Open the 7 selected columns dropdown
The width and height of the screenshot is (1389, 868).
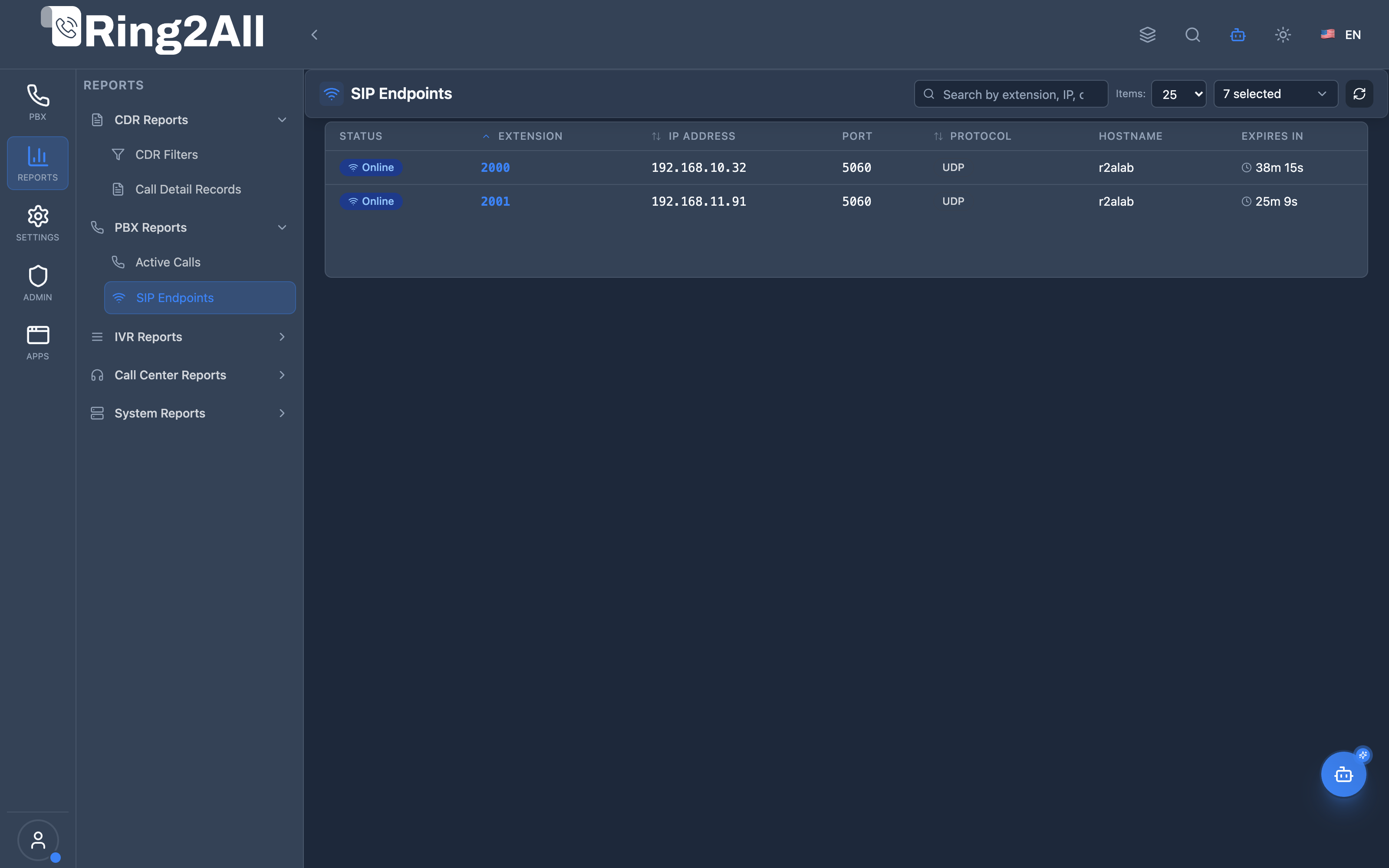pos(1275,94)
